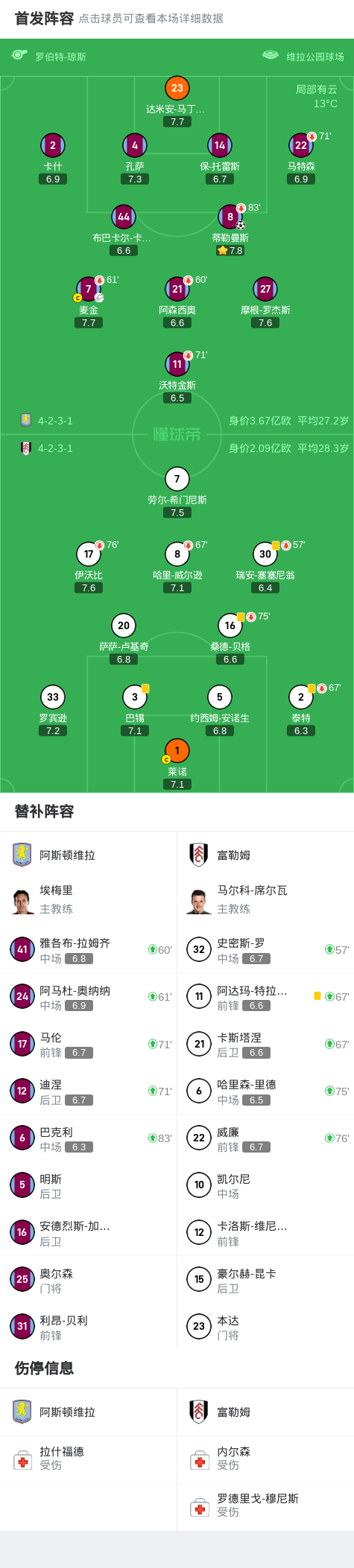
Task: Select captain McGinn number 7 icon
Action: pos(88,289)
